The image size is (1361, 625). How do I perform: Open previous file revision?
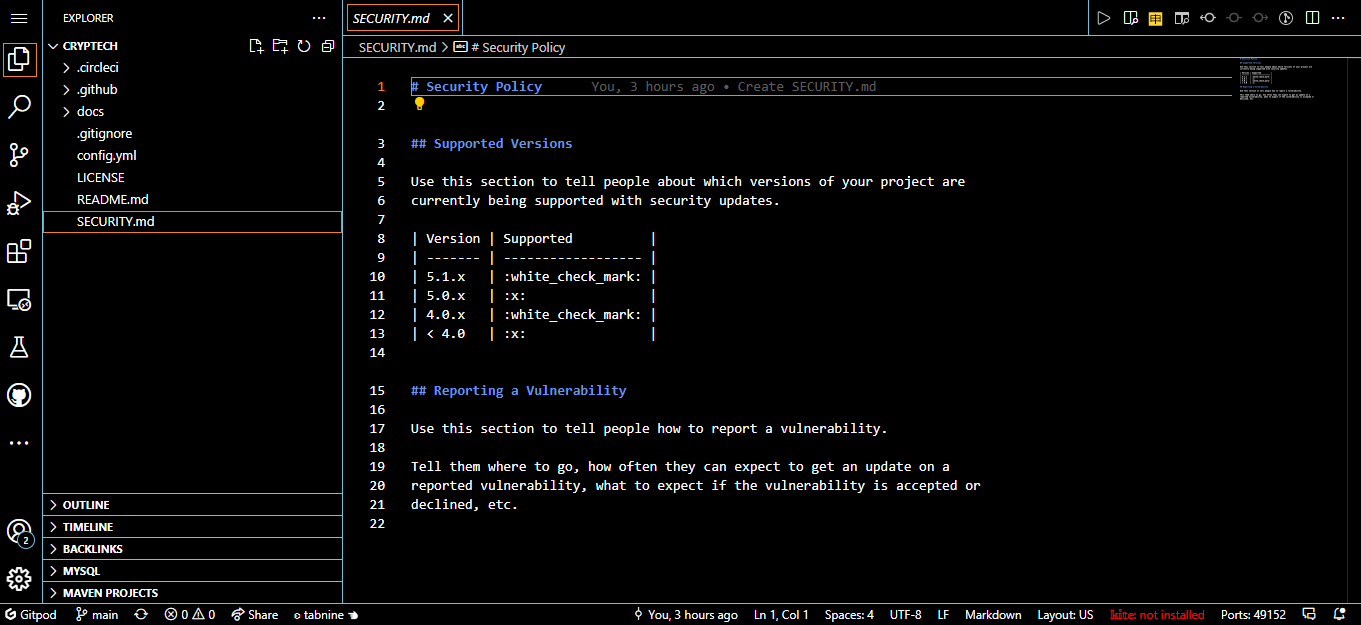[1208, 18]
